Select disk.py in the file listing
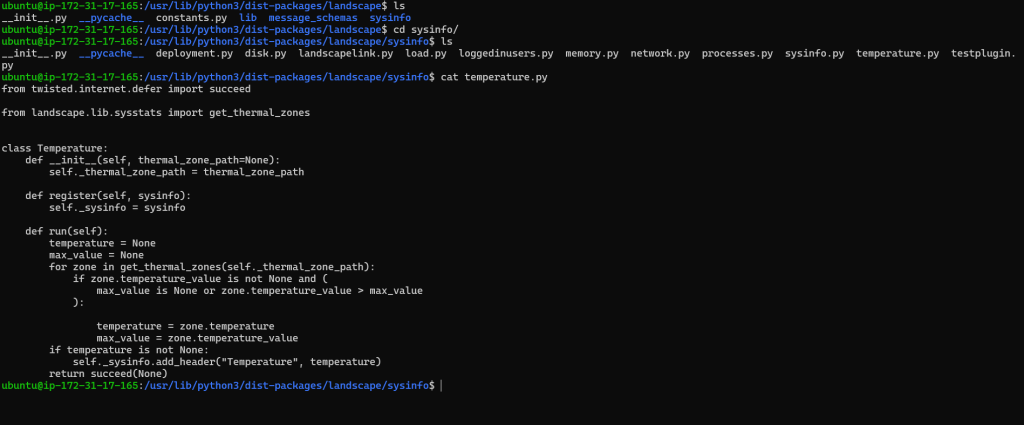Image resolution: width=1024 pixels, height=425 pixels. click(x=265, y=52)
